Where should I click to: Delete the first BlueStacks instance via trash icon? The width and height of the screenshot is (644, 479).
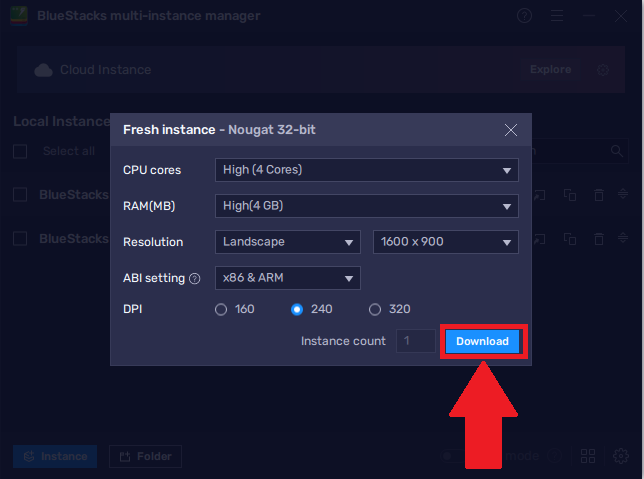click(598, 195)
